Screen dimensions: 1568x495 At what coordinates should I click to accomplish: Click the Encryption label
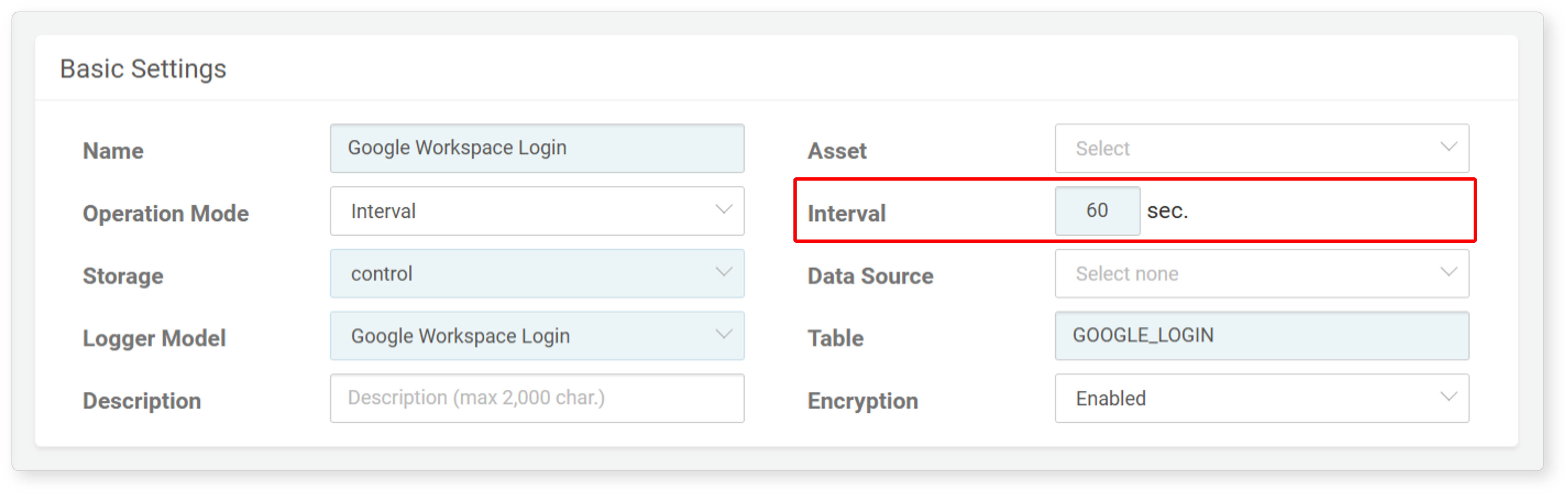(x=863, y=401)
